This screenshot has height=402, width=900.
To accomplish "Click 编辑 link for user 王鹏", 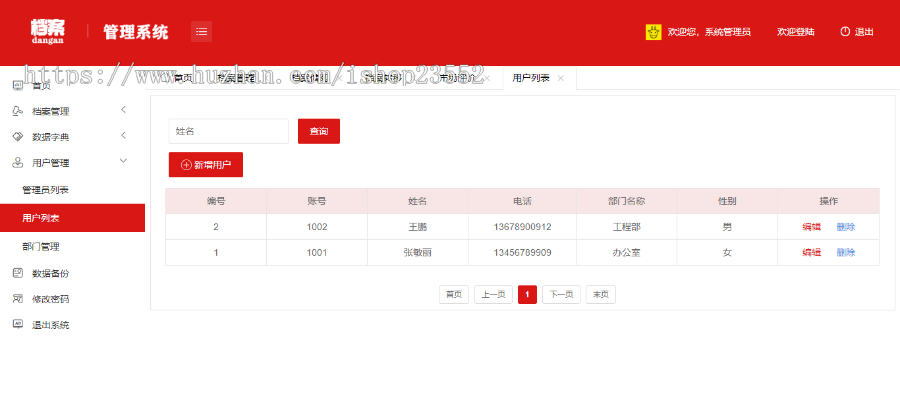I will click(811, 227).
